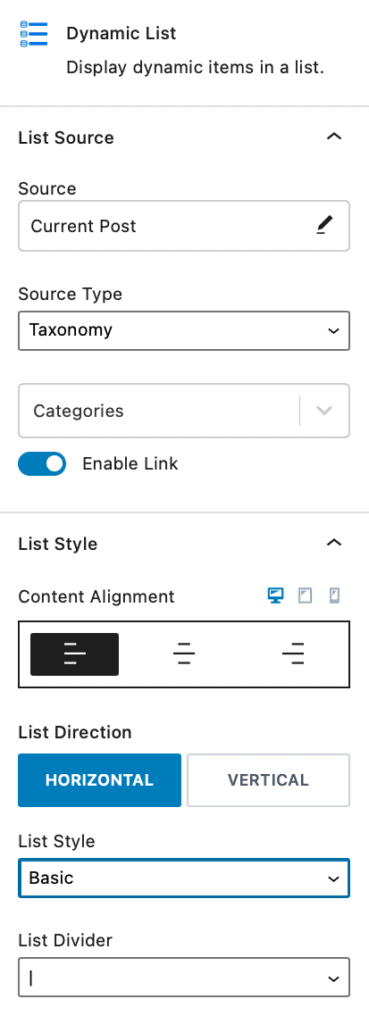Select mobile device icon for Content Alignment
The image size is (369, 1024).
point(334,596)
